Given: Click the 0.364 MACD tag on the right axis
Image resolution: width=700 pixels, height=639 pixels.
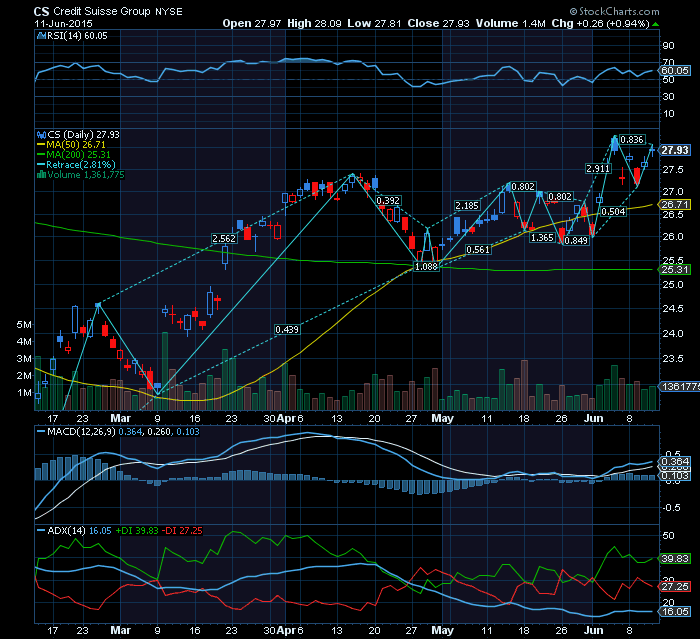Looking at the screenshot, I should pyautogui.click(x=675, y=462).
